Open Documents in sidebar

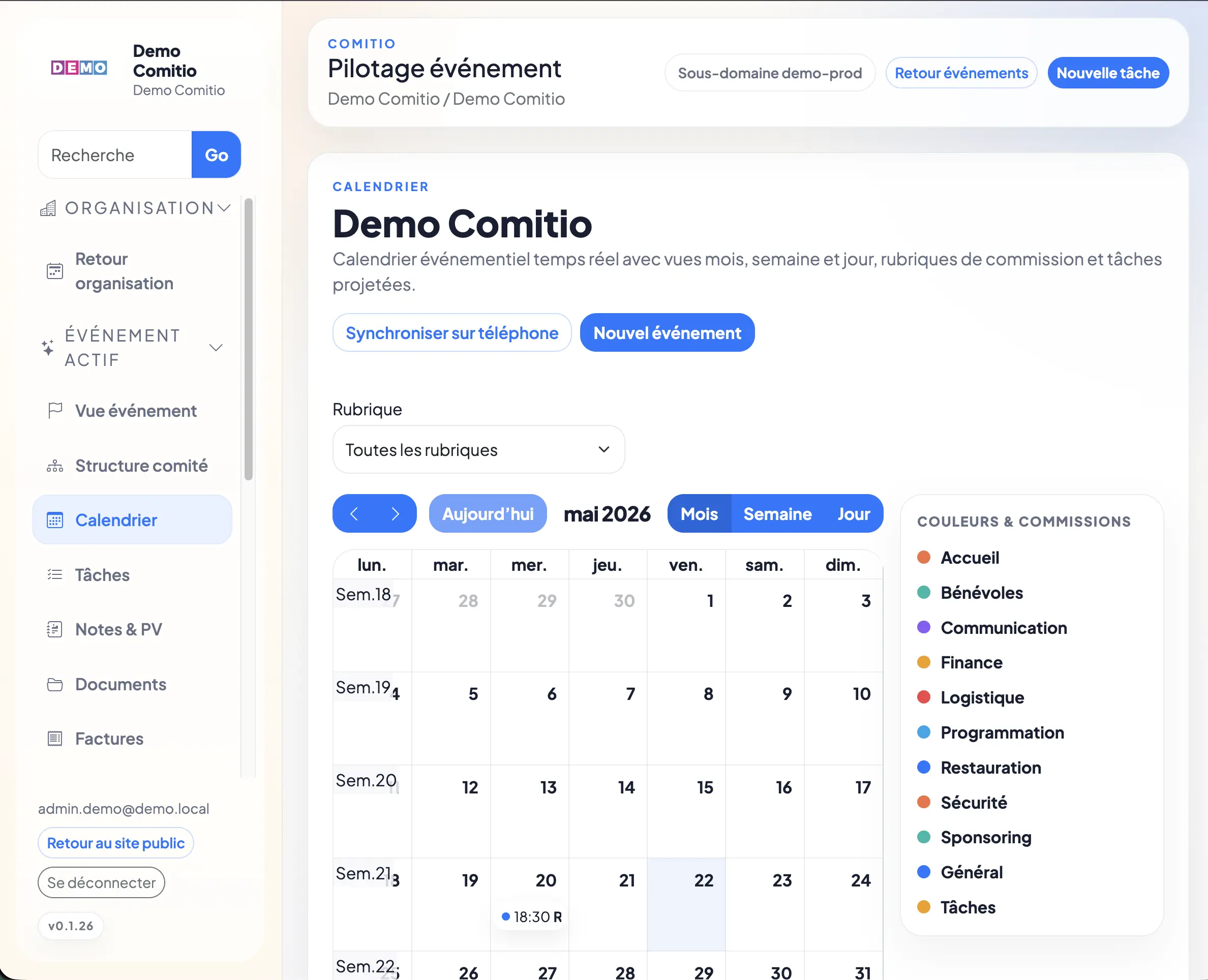pos(132,684)
